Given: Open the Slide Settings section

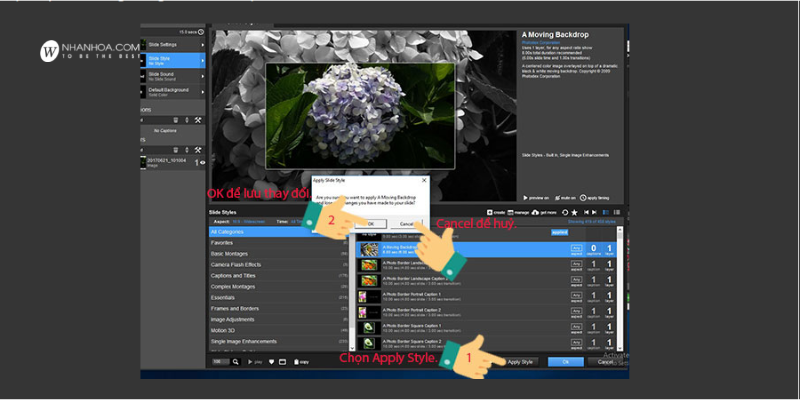Looking at the screenshot, I should (x=173, y=45).
